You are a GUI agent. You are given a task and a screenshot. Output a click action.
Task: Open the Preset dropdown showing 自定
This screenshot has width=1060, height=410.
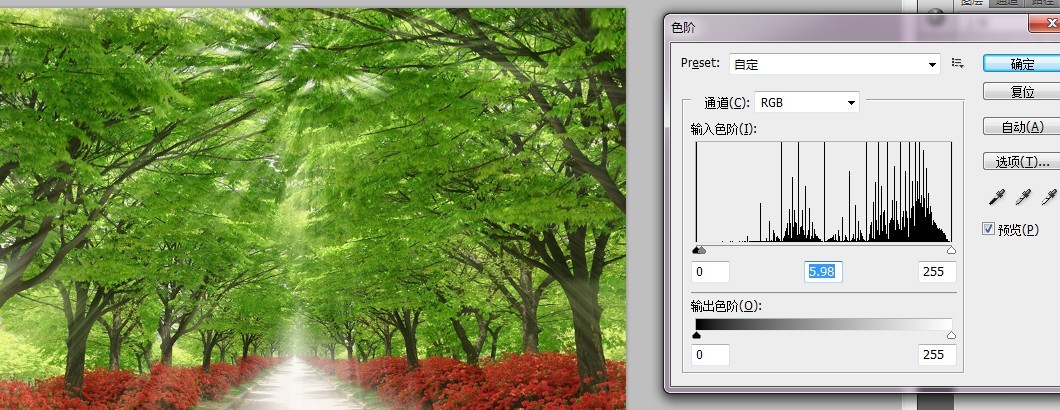click(834, 64)
